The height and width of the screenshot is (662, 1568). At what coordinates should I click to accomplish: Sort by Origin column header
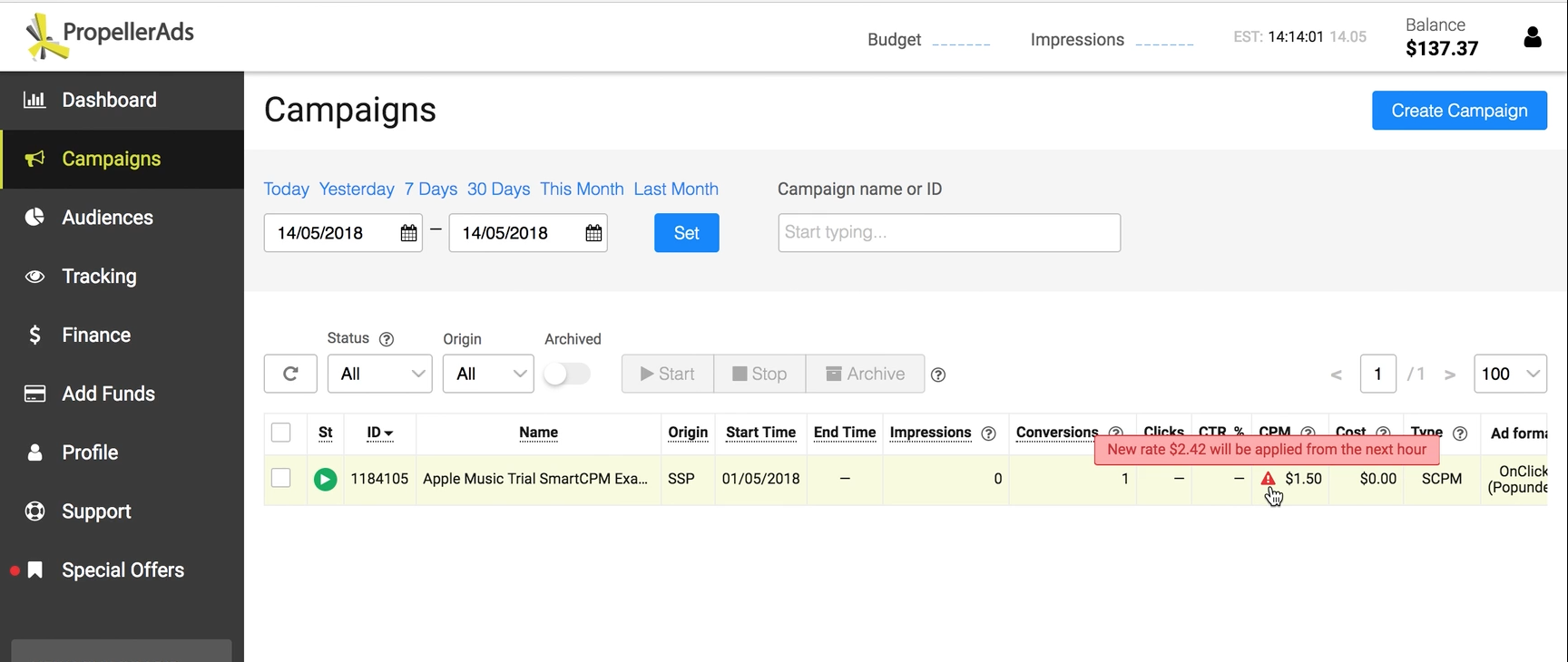coord(688,433)
